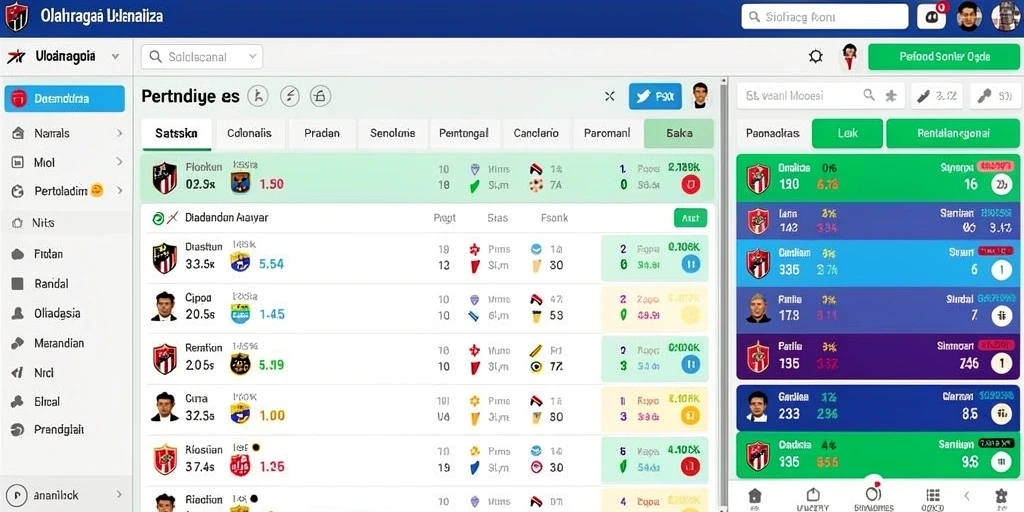Screen dimensions: 1024x512
Task: Click the grid icon in the bottom bar
Action: [x=933, y=495]
